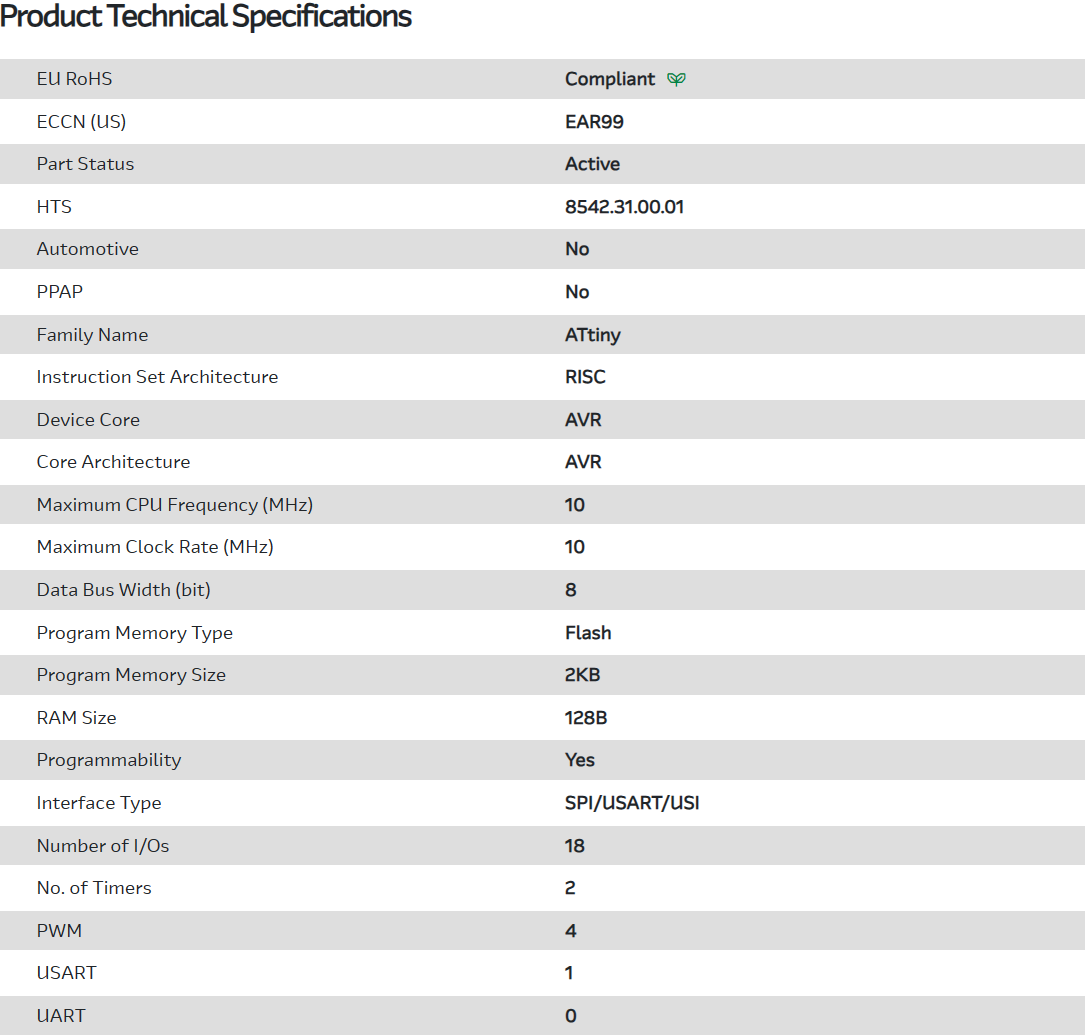Click the EU RoHS row label
The width and height of the screenshot is (1085, 1035).
(x=74, y=79)
